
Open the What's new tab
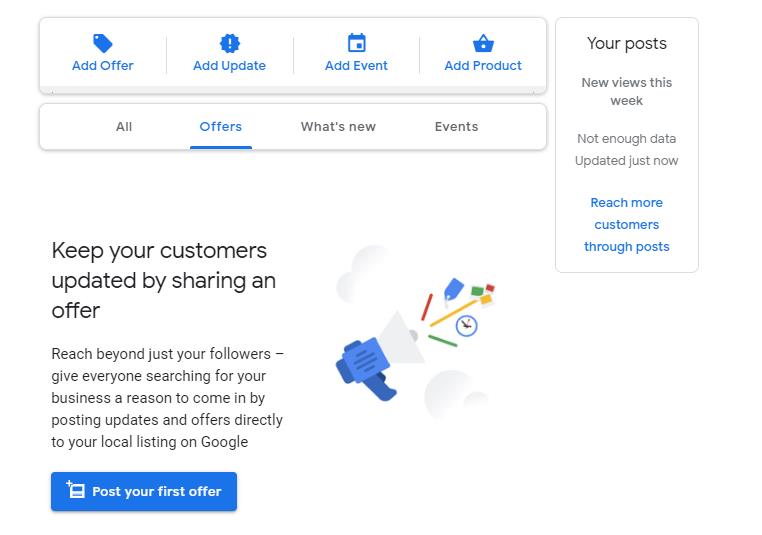338,127
